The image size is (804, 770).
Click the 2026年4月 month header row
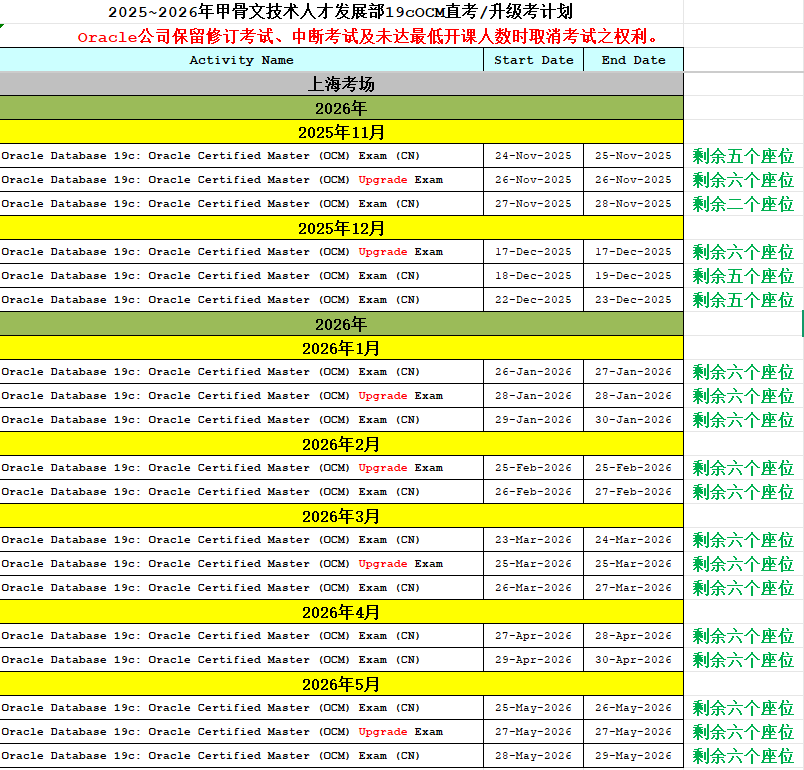point(341,612)
